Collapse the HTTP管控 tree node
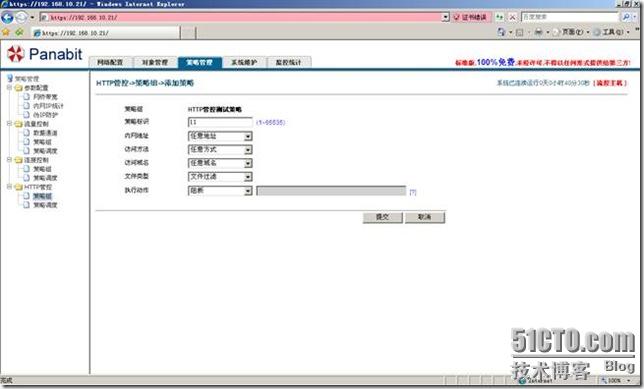This screenshot has height=389, width=644. pos(9,187)
